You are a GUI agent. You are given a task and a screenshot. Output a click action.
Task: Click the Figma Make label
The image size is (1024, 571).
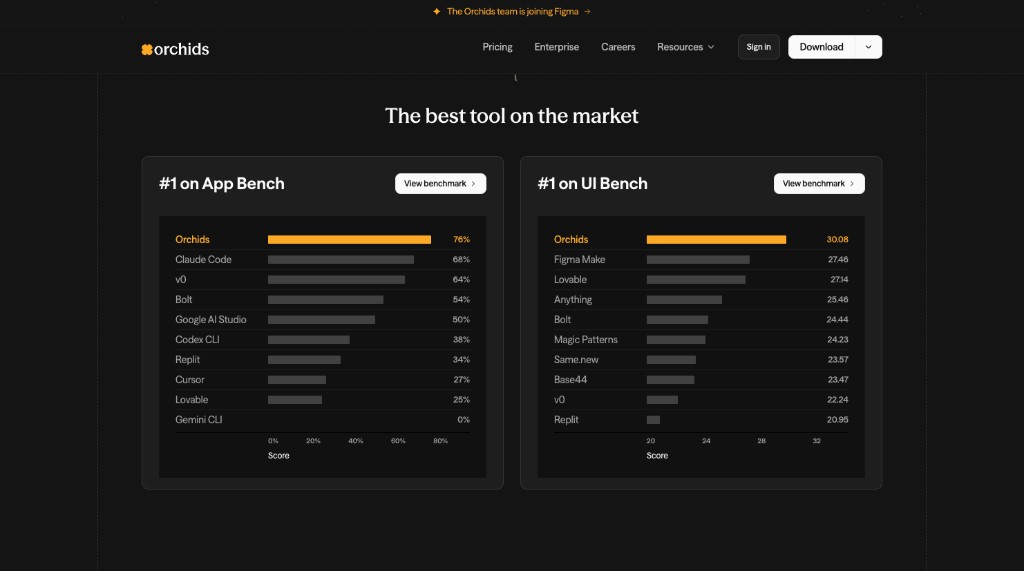[579, 259]
